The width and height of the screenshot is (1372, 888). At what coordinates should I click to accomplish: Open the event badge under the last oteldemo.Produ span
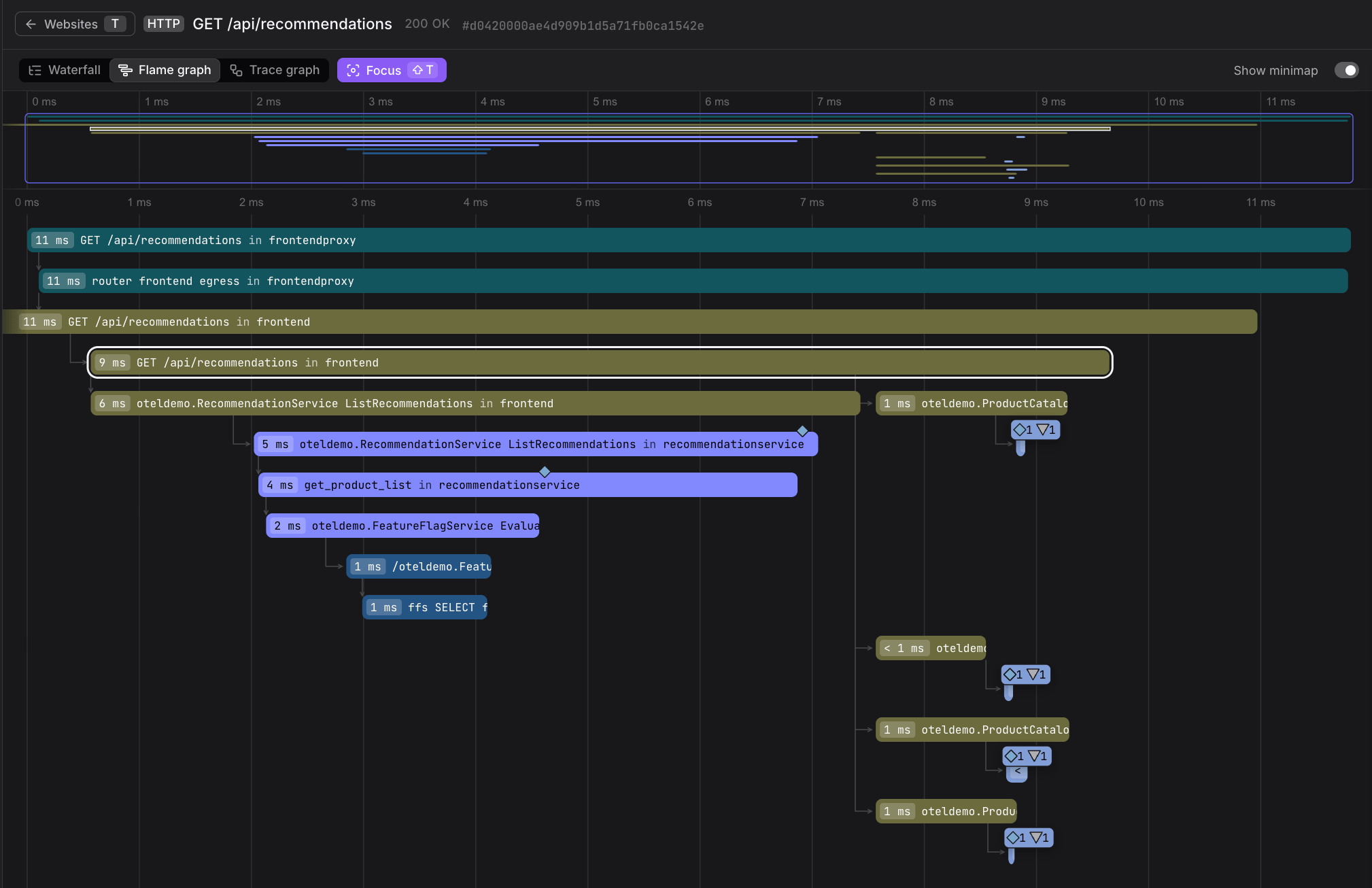1029,838
